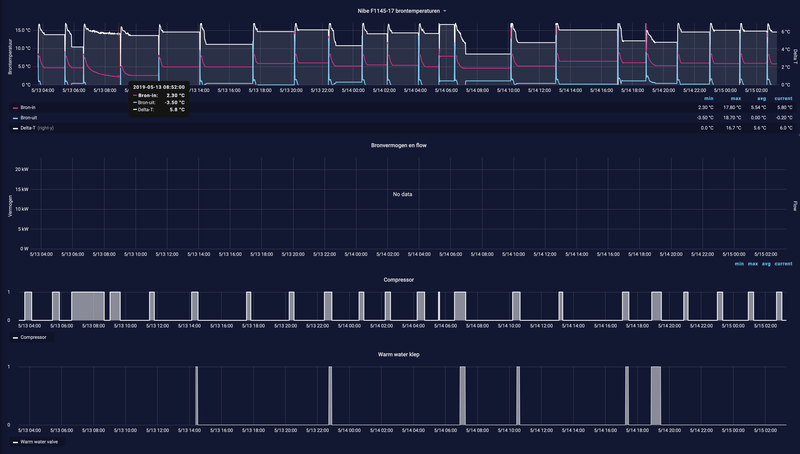This screenshot has width=800, height=454.
Task: Click the 6 °C right-axis Delta T label
Action: click(786, 32)
